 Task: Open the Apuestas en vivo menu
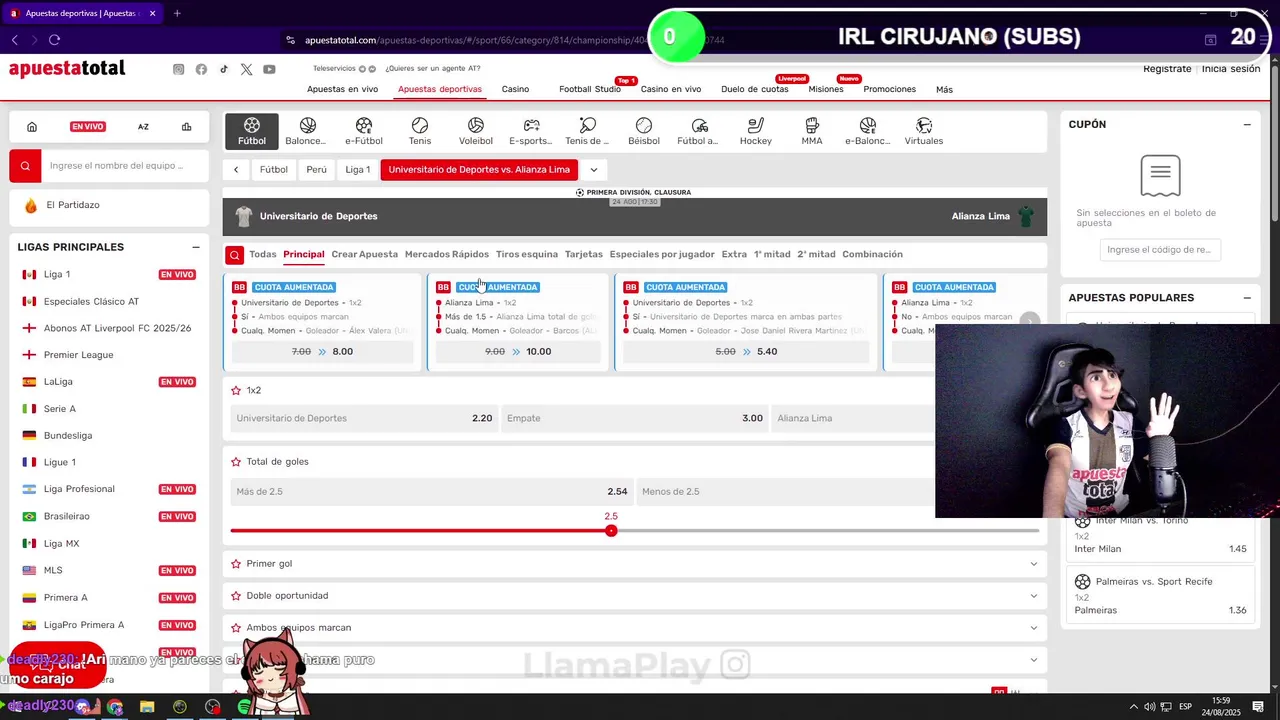[342, 89]
